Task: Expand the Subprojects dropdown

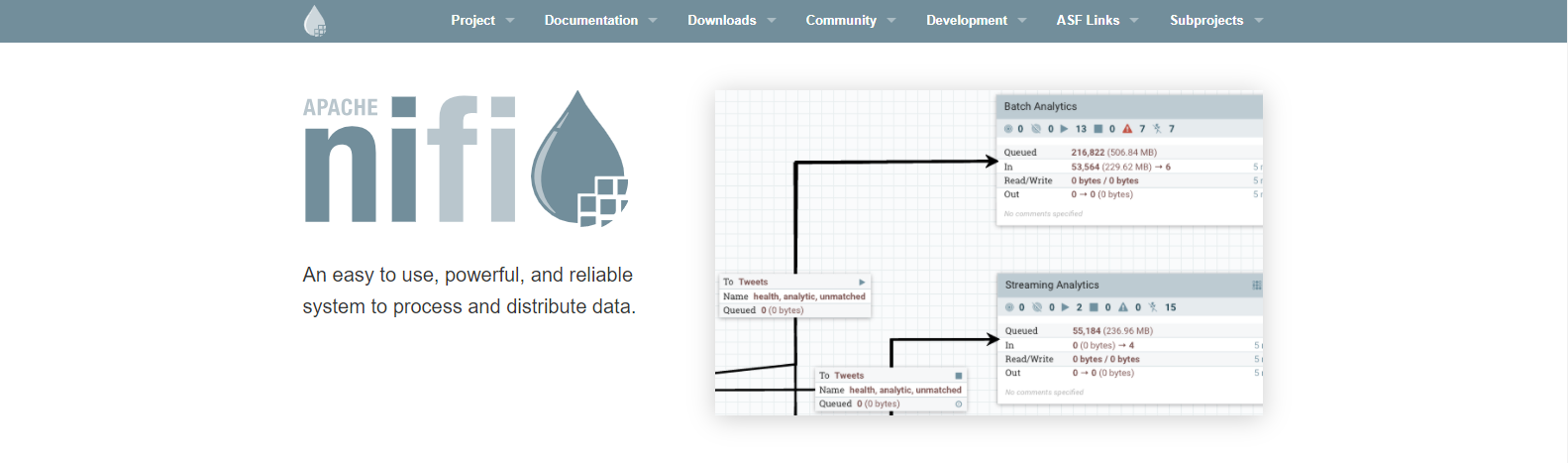Action: (x=1215, y=20)
